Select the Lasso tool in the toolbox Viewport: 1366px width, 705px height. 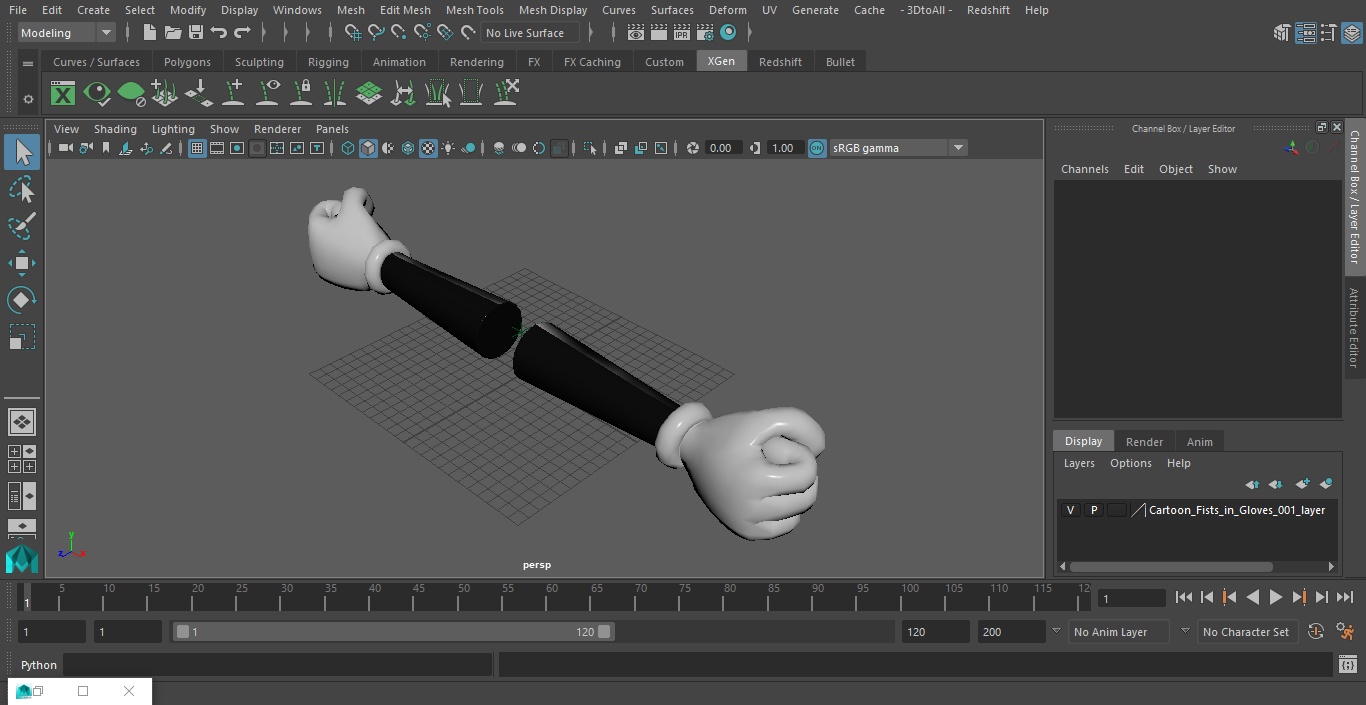pyautogui.click(x=22, y=189)
